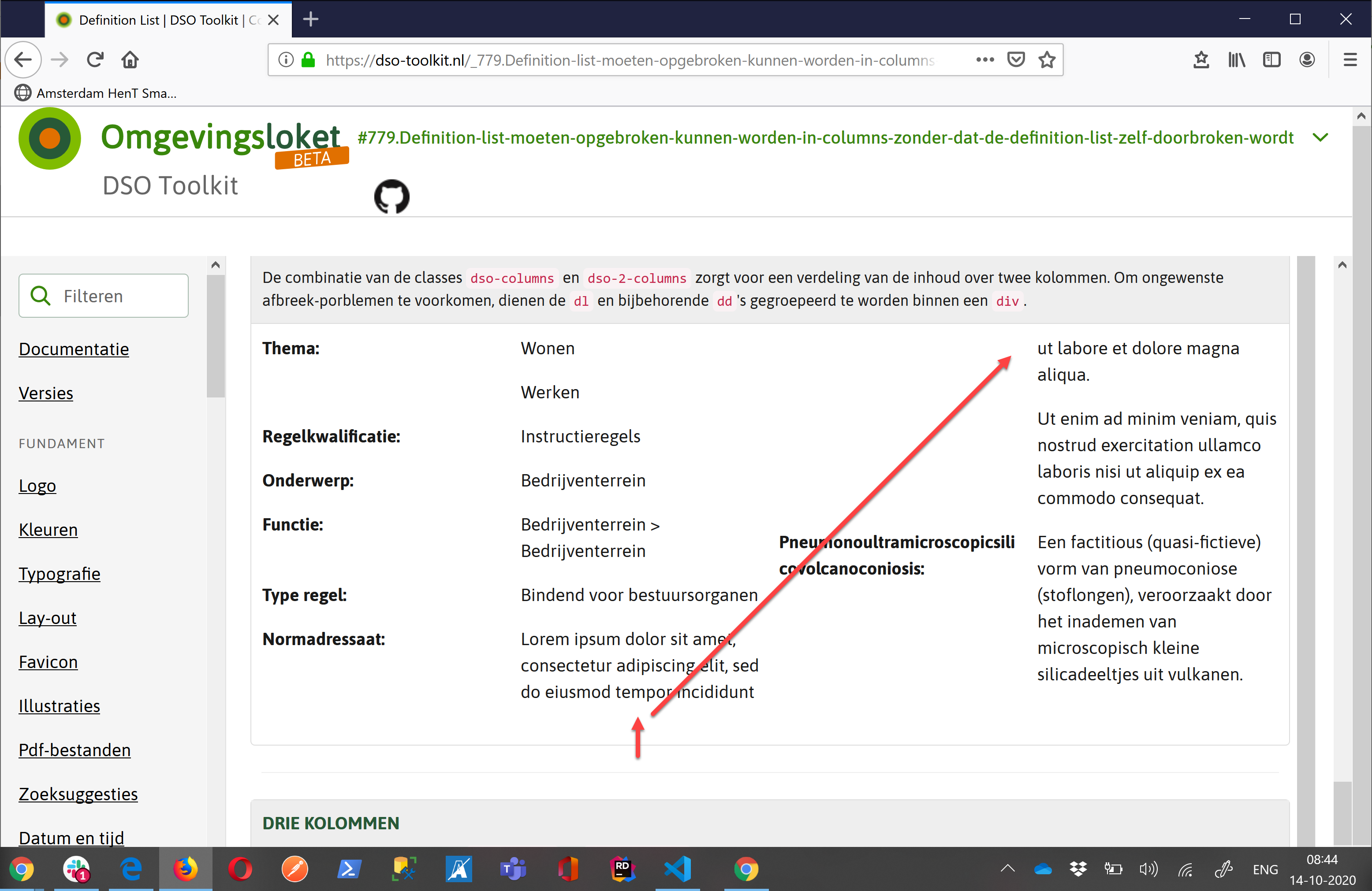Open the Firefox hamburger menu
The width and height of the screenshot is (1372, 891).
click(1349, 59)
